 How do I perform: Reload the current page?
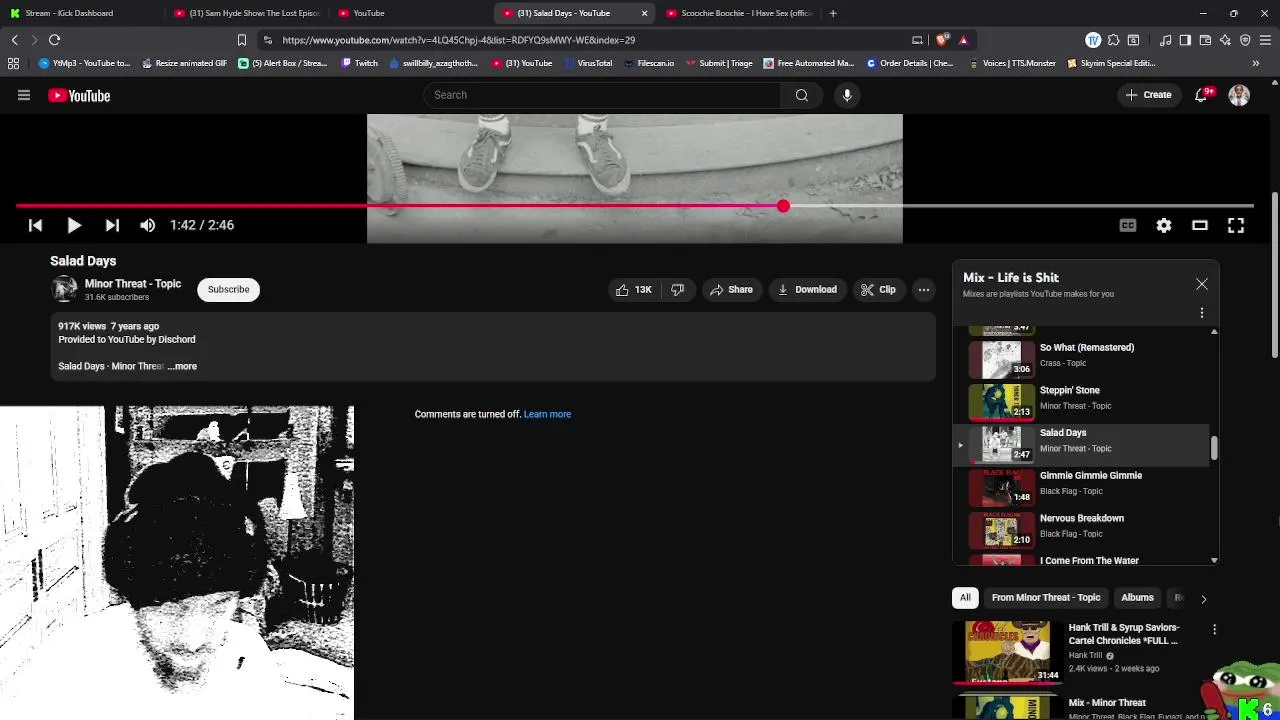click(54, 40)
